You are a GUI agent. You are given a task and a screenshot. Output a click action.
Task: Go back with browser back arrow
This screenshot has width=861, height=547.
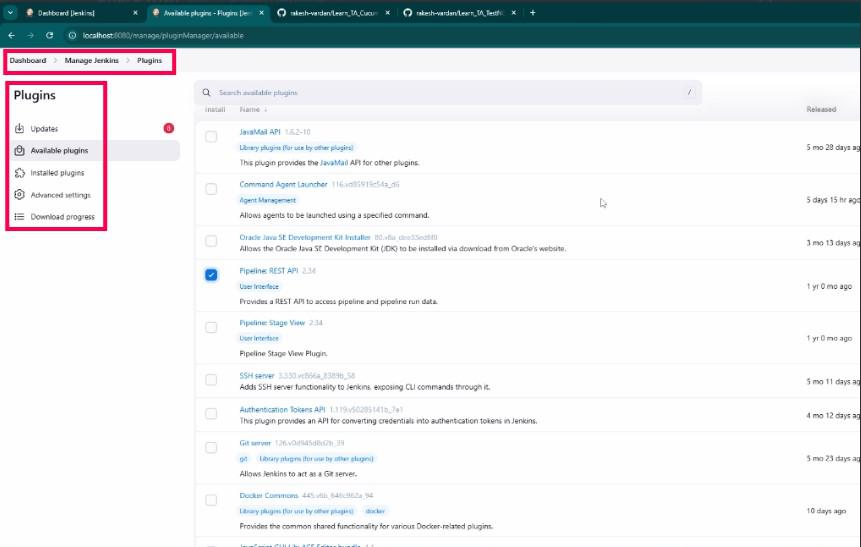pos(12,35)
